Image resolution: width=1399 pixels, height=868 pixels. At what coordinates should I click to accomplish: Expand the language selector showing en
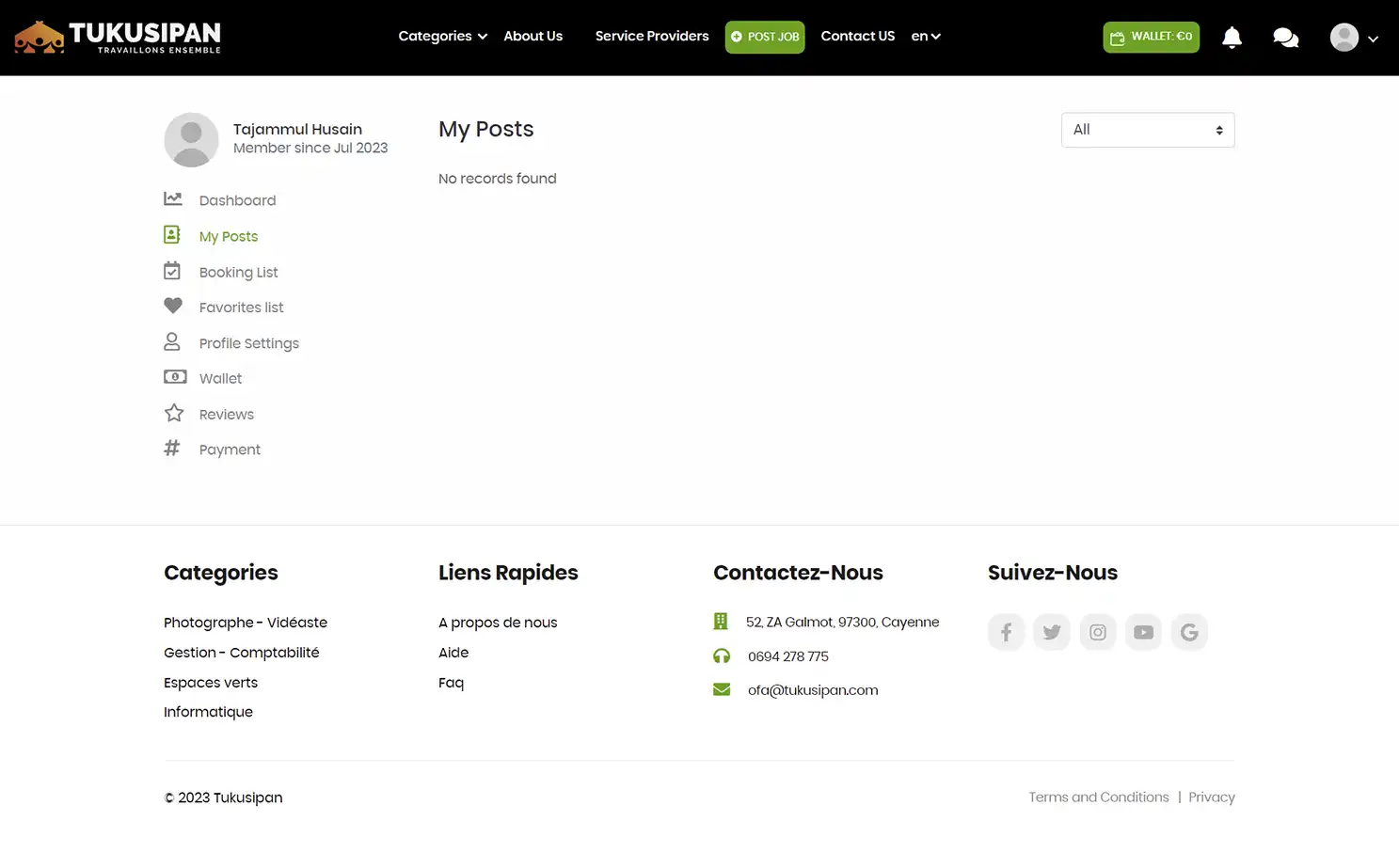[x=925, y=36]
